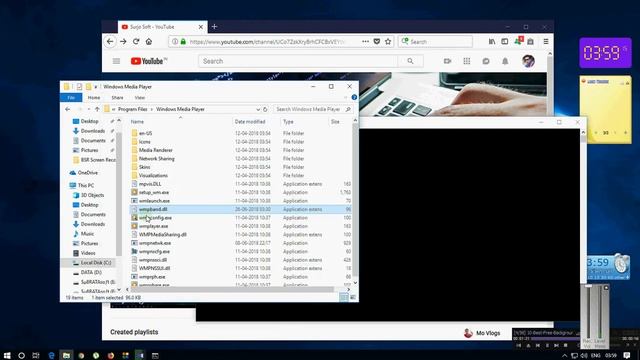Screen dimensions: 640x360
Task: Open new tab with plus button
Action: point(214,27)
